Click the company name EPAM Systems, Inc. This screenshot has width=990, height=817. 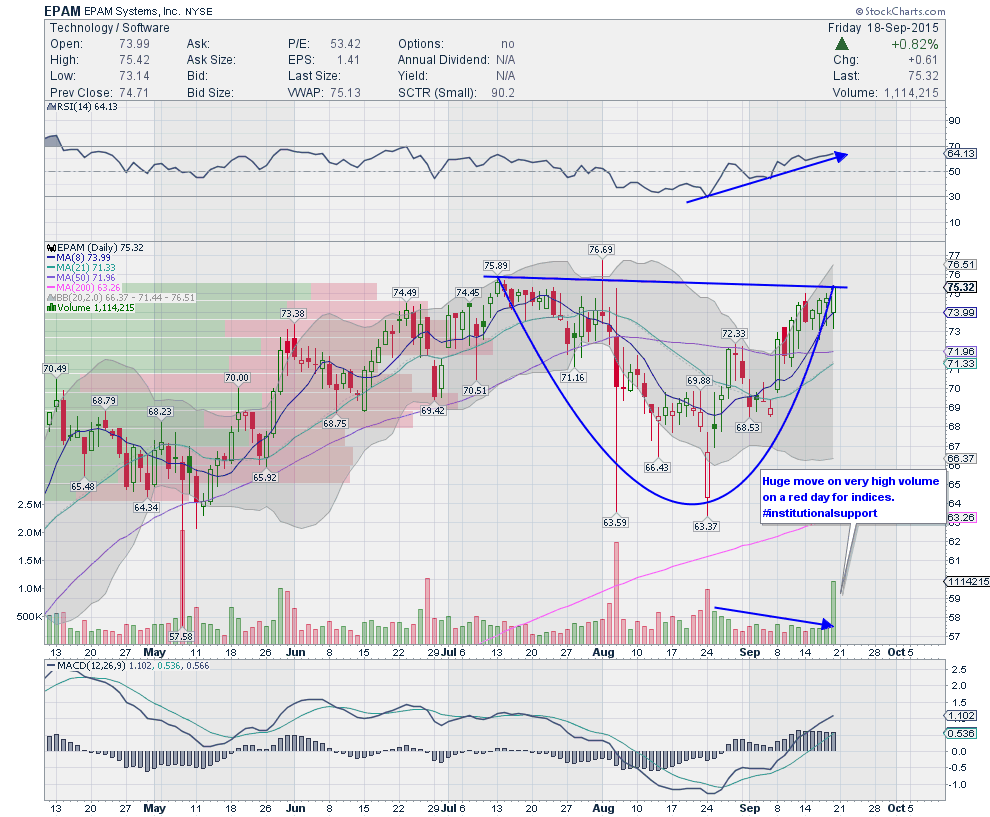[x=133, y=11]
